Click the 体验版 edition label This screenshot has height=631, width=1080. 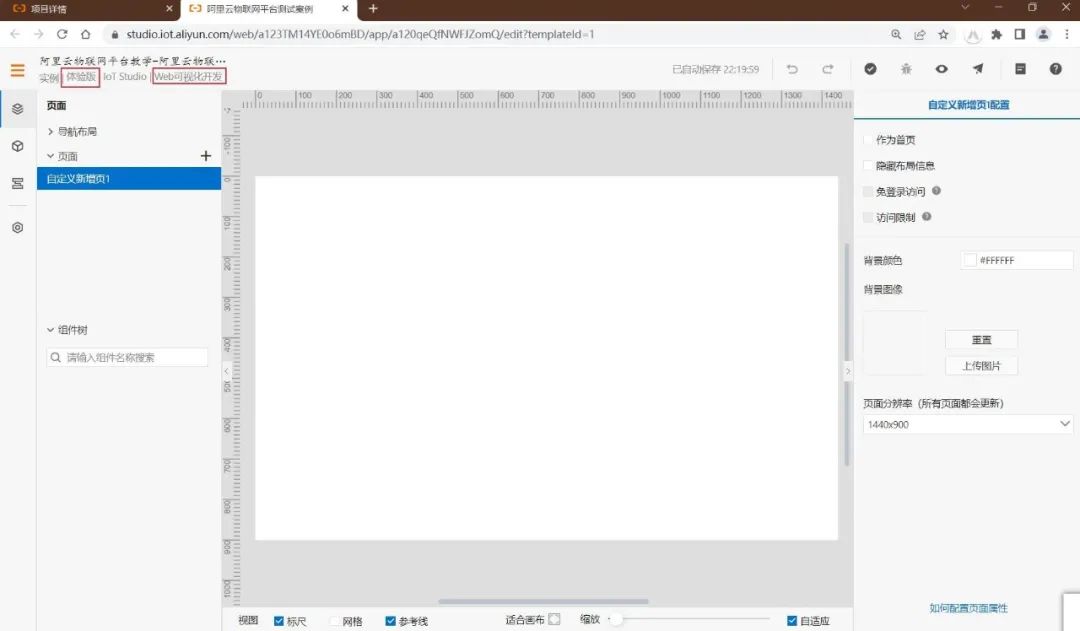(x=81, y=76)
